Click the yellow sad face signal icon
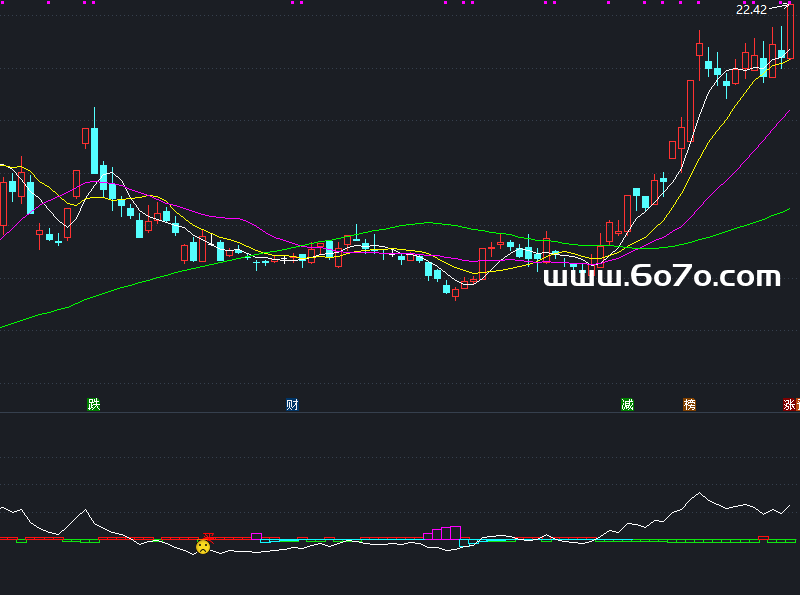The image size is (800, 595). [x=203, y=547]
